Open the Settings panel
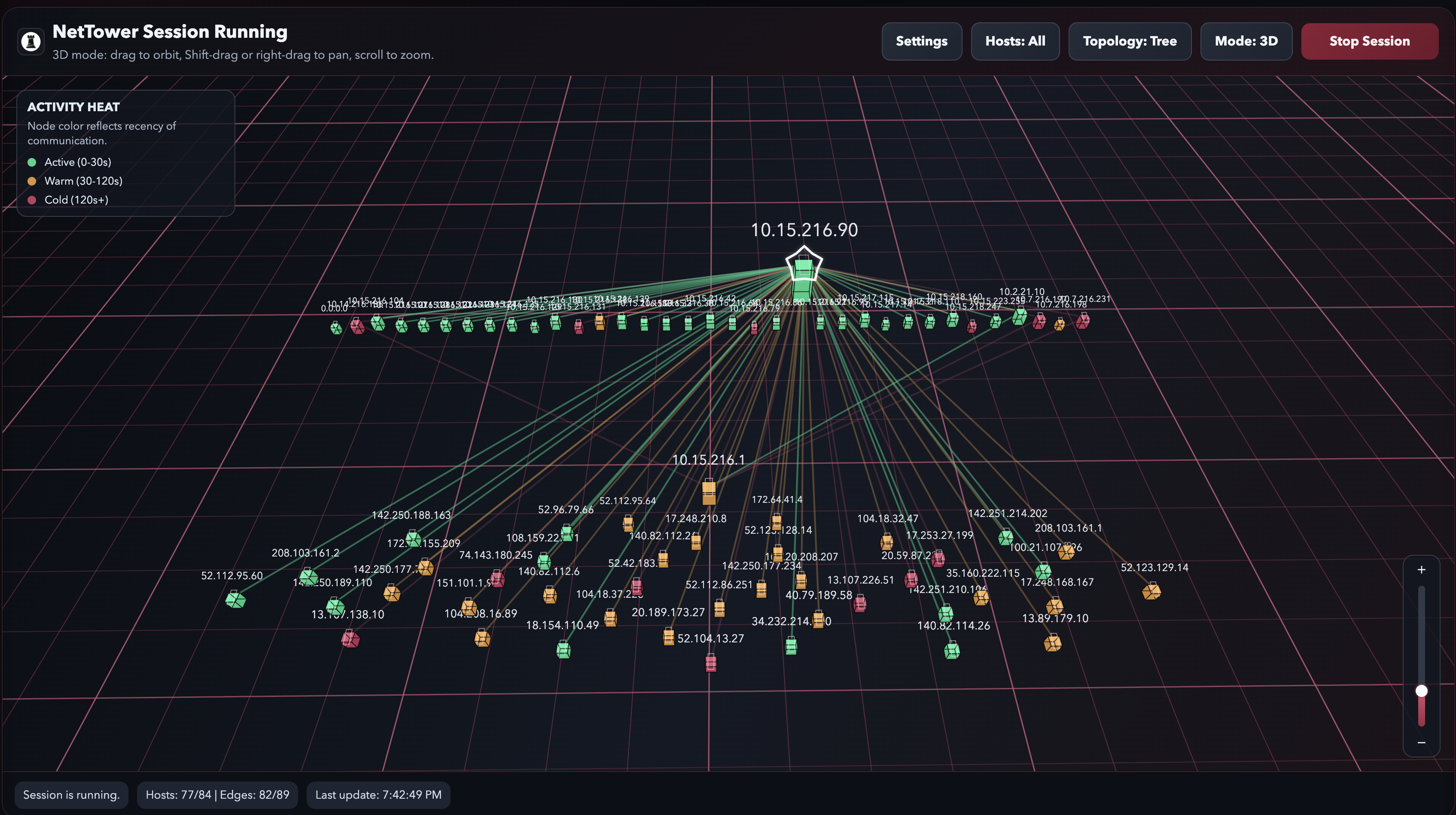 pos(921,41)
